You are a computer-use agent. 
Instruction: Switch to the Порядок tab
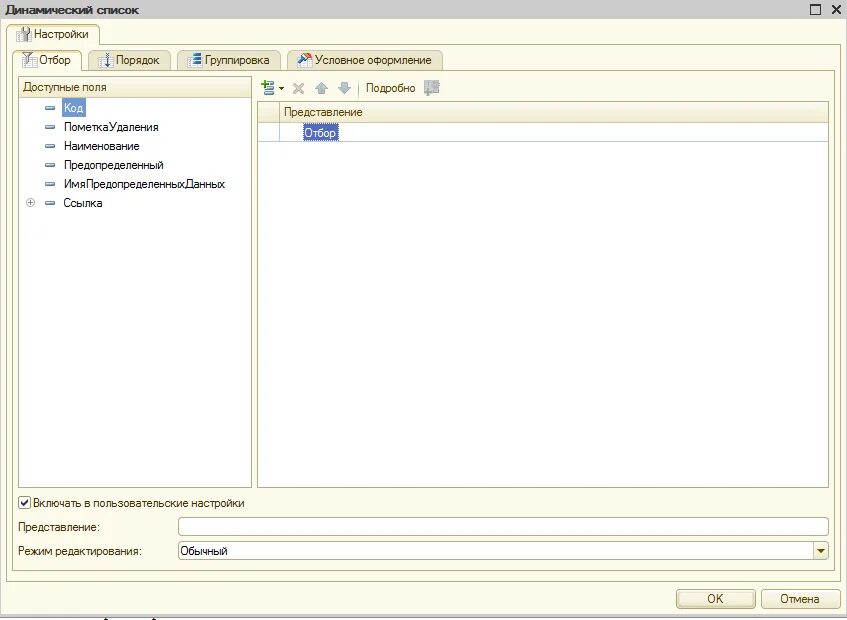(x=129, y=60)
